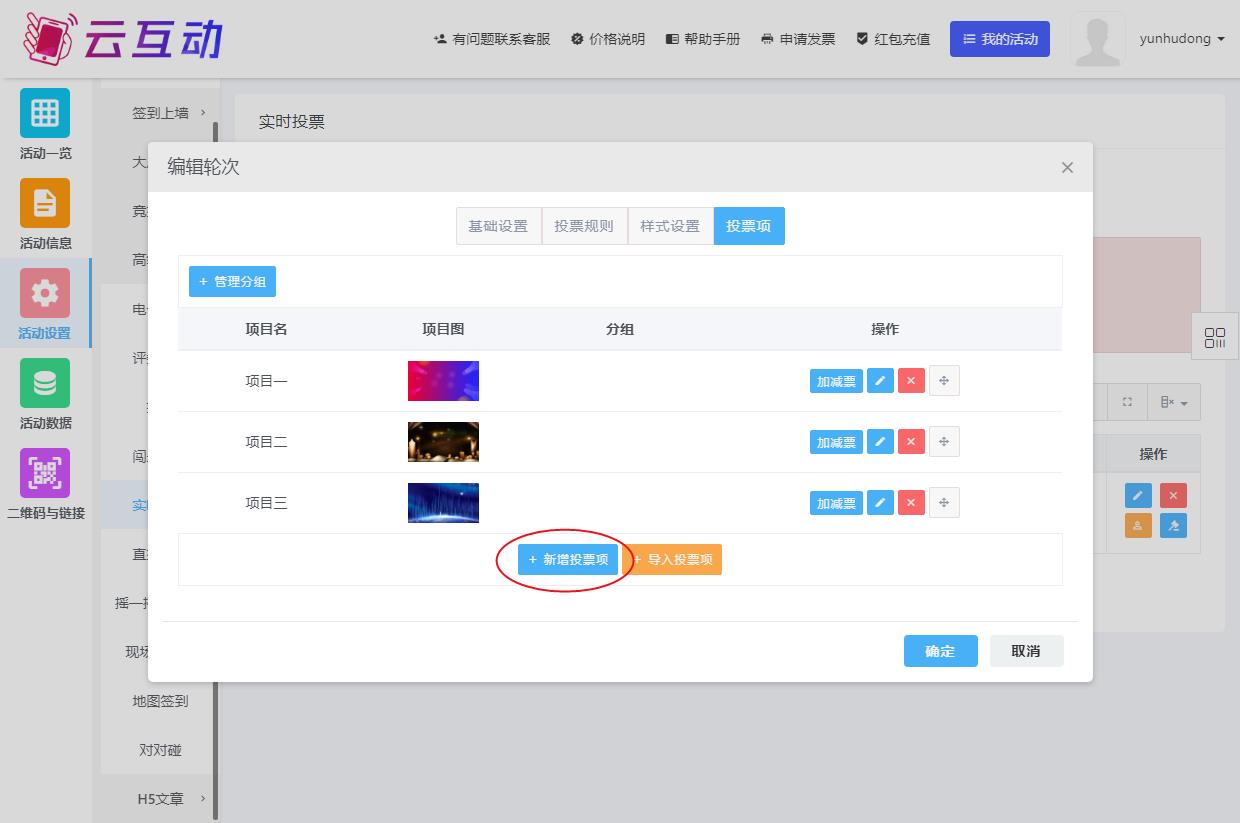This screenshot has width=1240, height=823.
Task: Click the move handle icon for 项目三
Action: click(944, 503)
